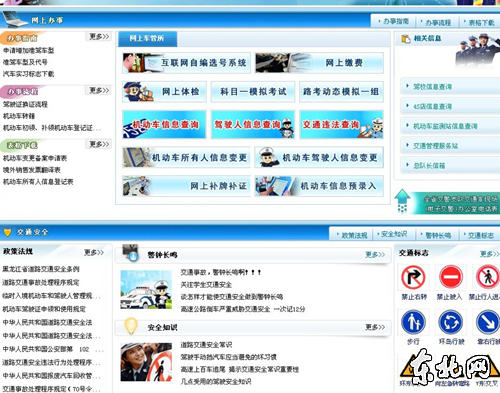Select the 网上车管所 tab

click(147, 39)
